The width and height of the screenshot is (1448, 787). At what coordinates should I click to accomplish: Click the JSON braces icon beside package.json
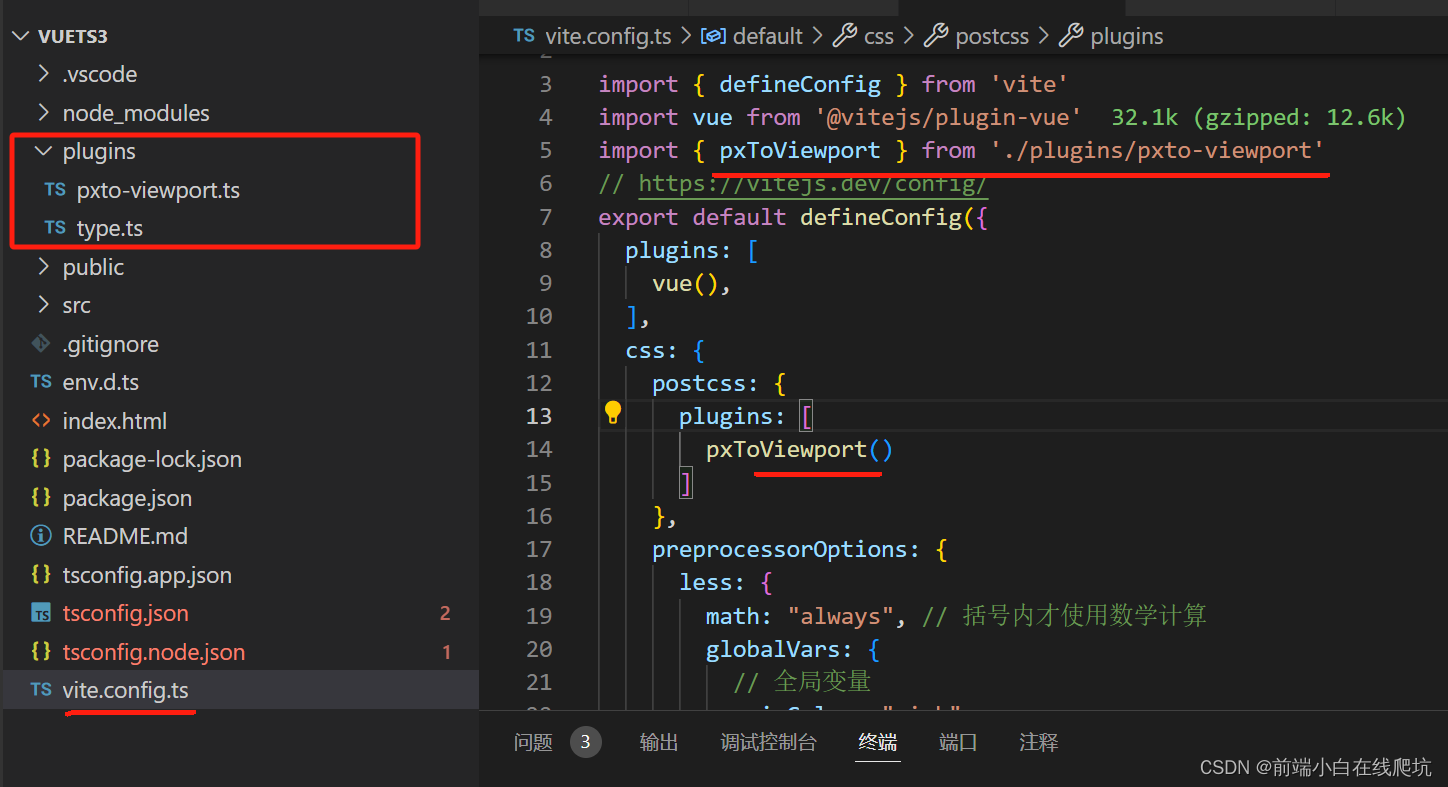pyautogui.click(x=41, y=498)
